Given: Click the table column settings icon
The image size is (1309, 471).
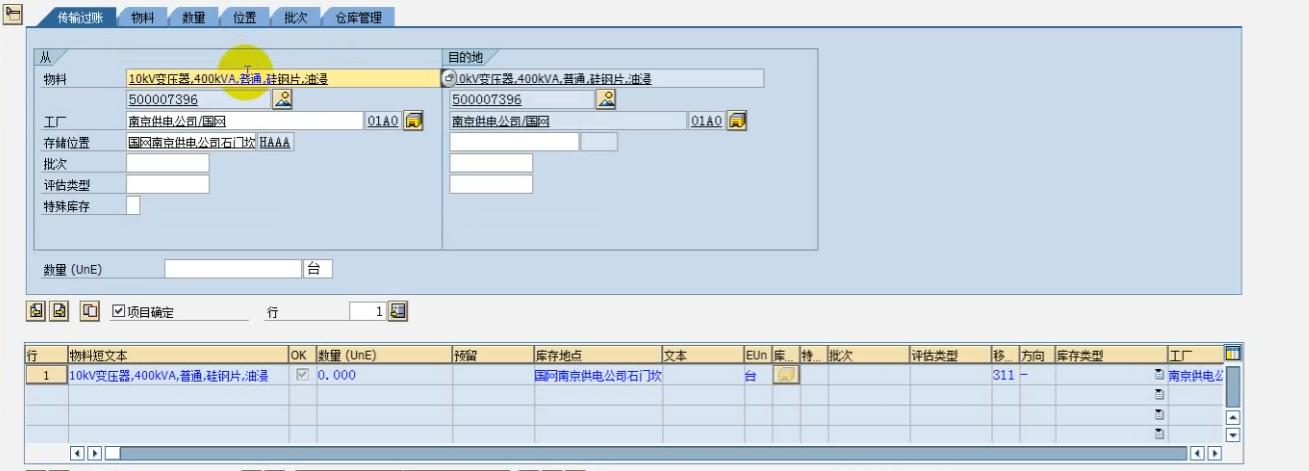Looking at the screenshot, I should point(1233,354).
